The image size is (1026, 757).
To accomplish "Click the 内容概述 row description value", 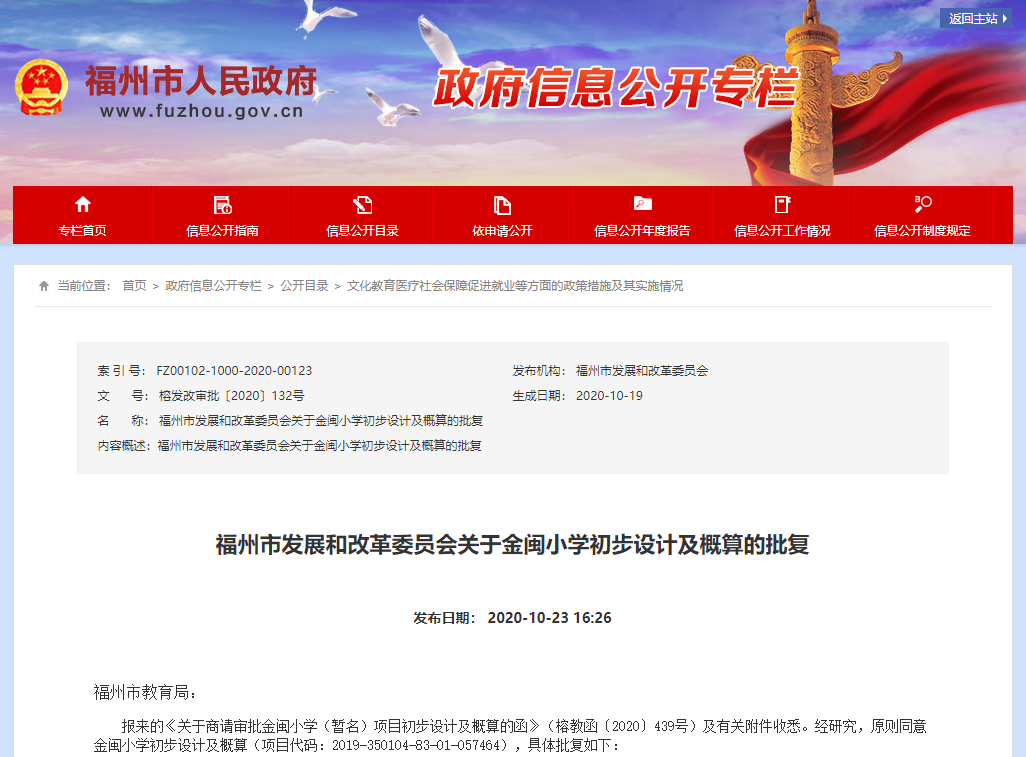I will pyautogui.click(x=319, y=446).
